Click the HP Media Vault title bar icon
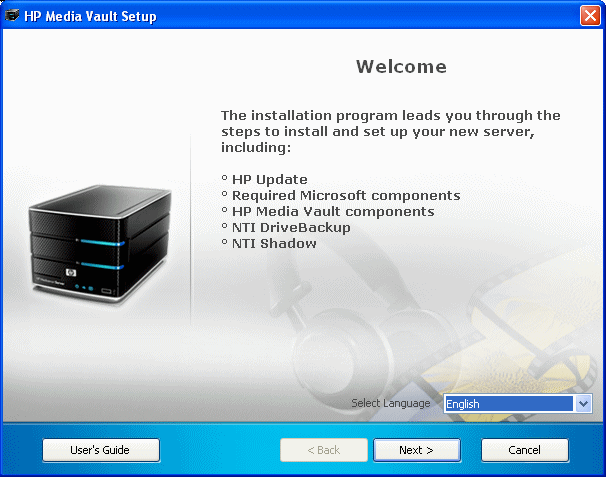 13,16
